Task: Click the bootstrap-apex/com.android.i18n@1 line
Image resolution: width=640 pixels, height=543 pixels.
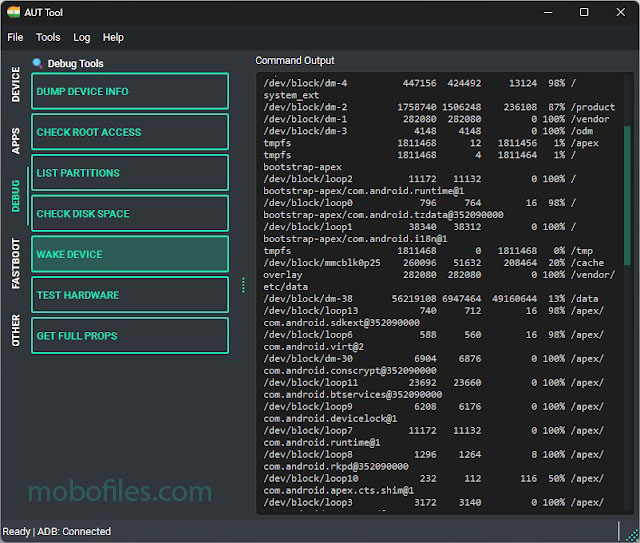Action: (355, 238)
